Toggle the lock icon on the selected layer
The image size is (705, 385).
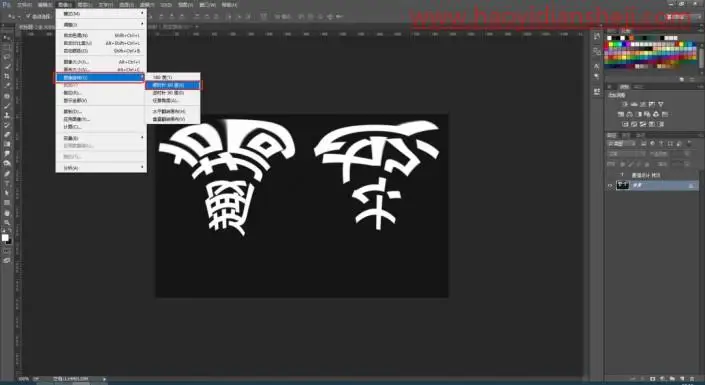(x=691, y=185)
